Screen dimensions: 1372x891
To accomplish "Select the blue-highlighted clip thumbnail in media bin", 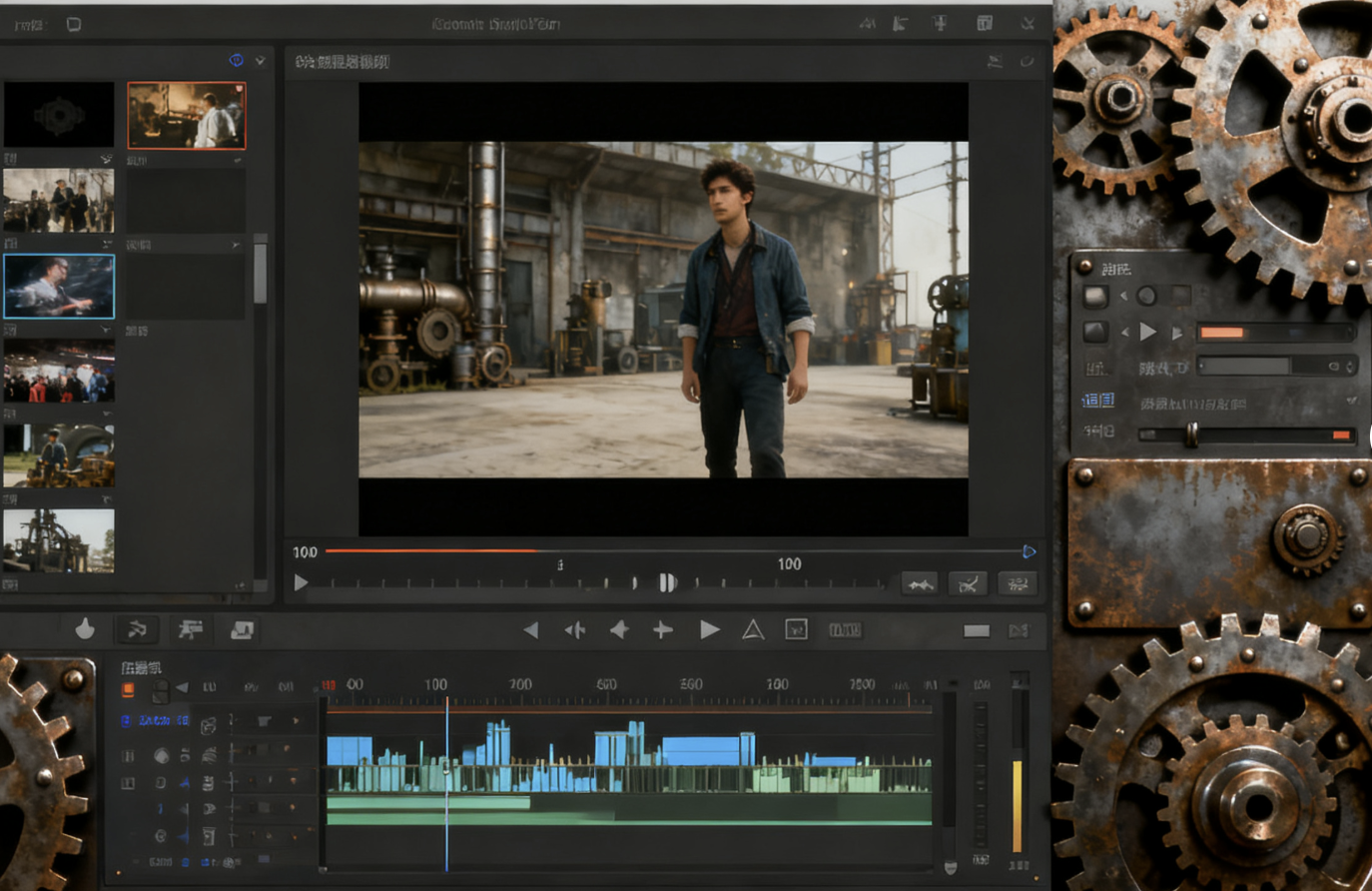I will pyautogui.click(x=59, y=286).
